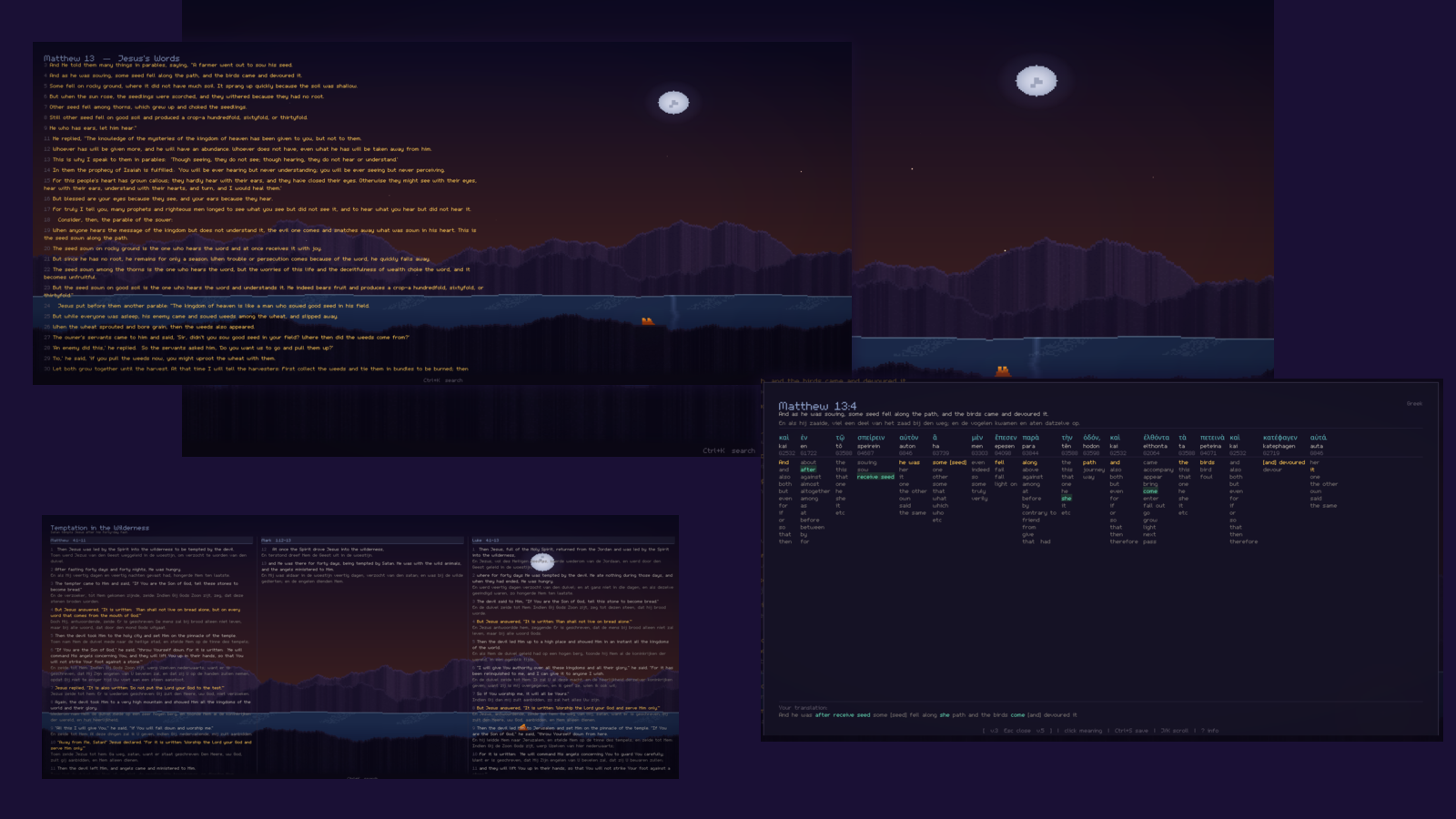Click the campfire on the right scene's shoreline
Screen dimensions: 1456x819
(x=1002, y=370)
